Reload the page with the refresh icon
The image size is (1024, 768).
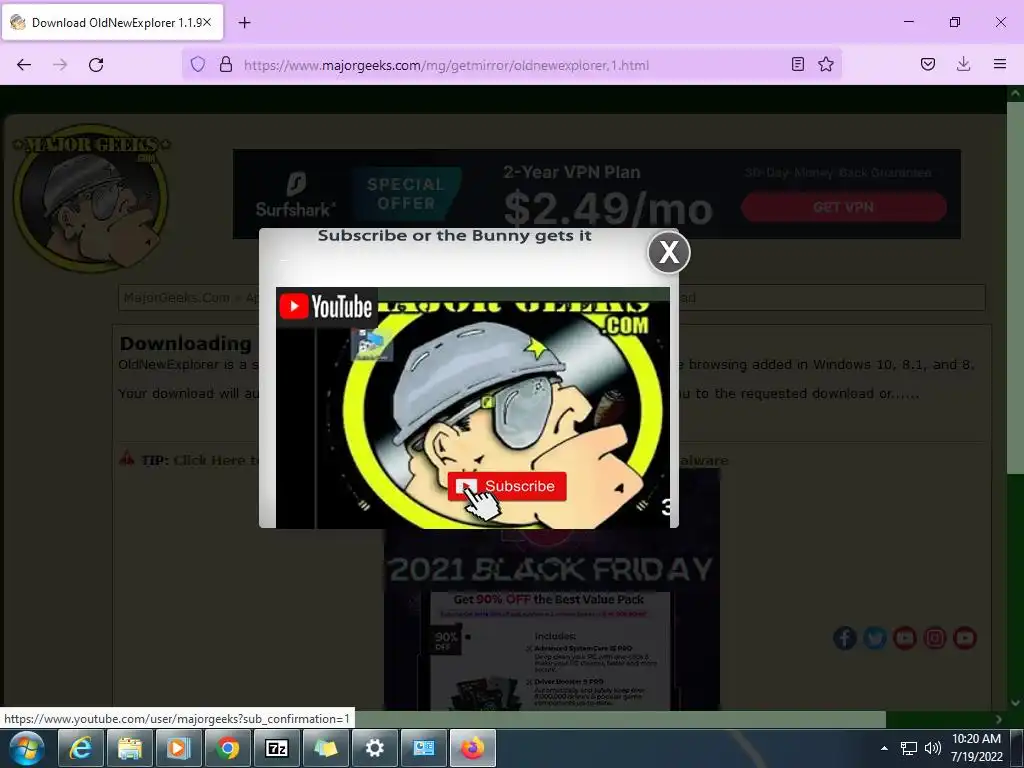coord(96,64)
